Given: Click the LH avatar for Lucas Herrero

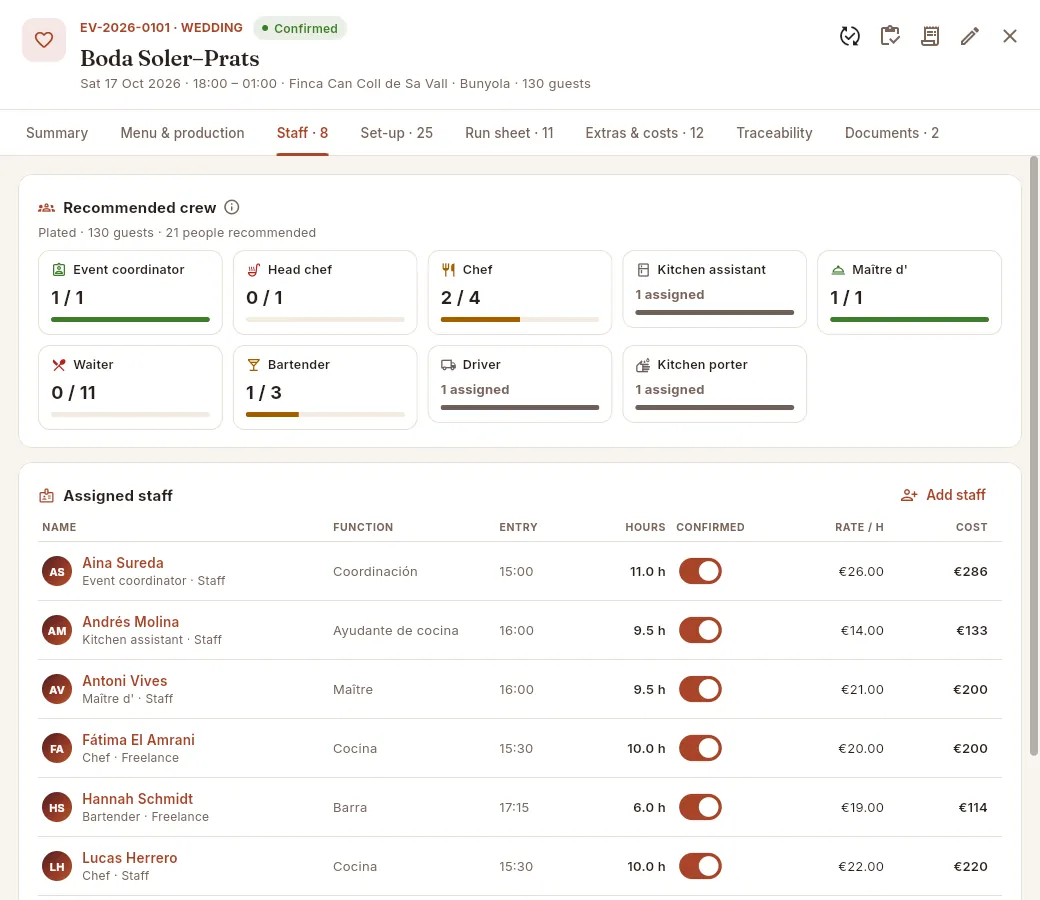Looking at the screenshot, I should (57, 866).
